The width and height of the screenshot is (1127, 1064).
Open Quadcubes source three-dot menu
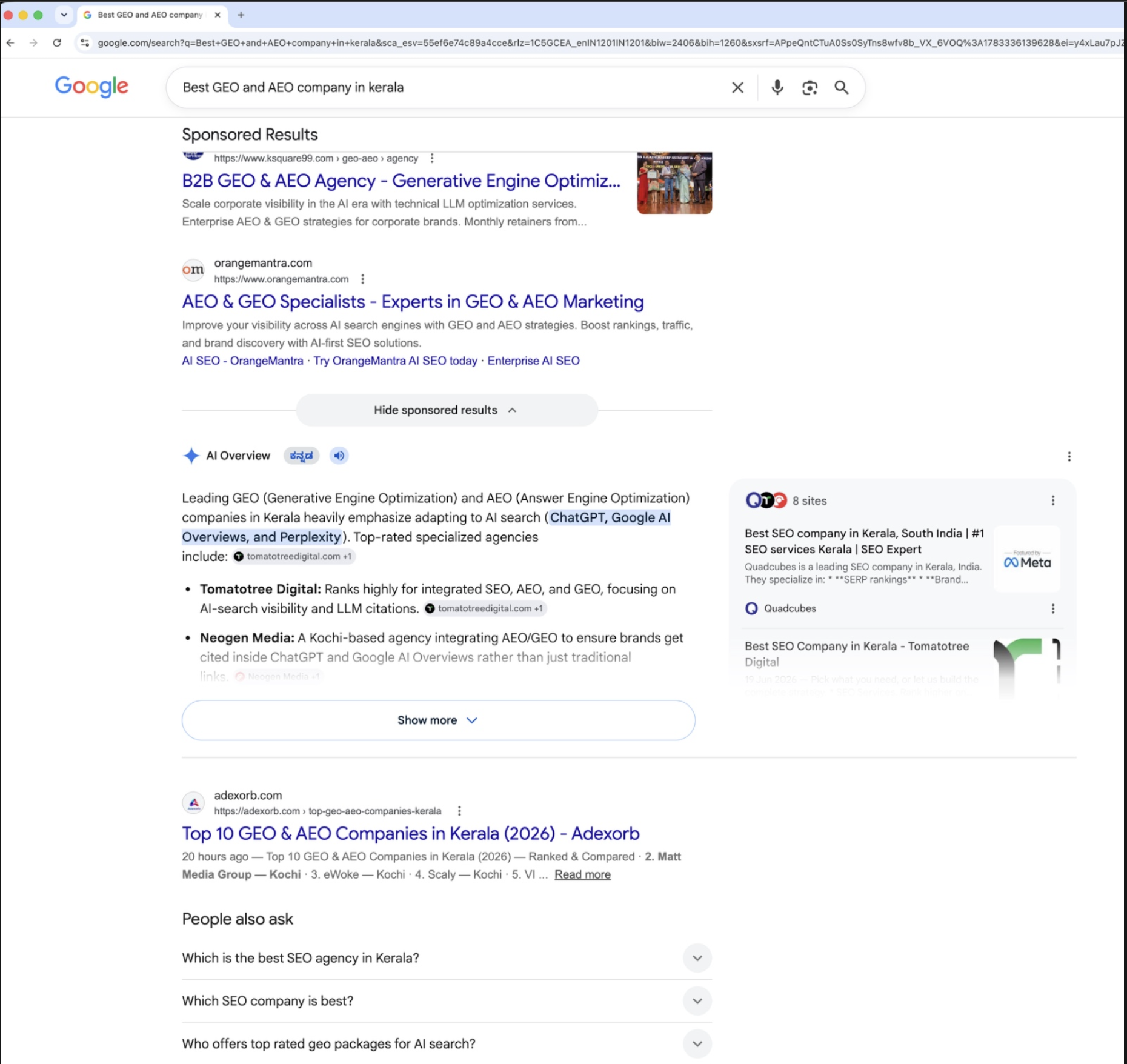pyautogui.click(x=1053, y=608)
